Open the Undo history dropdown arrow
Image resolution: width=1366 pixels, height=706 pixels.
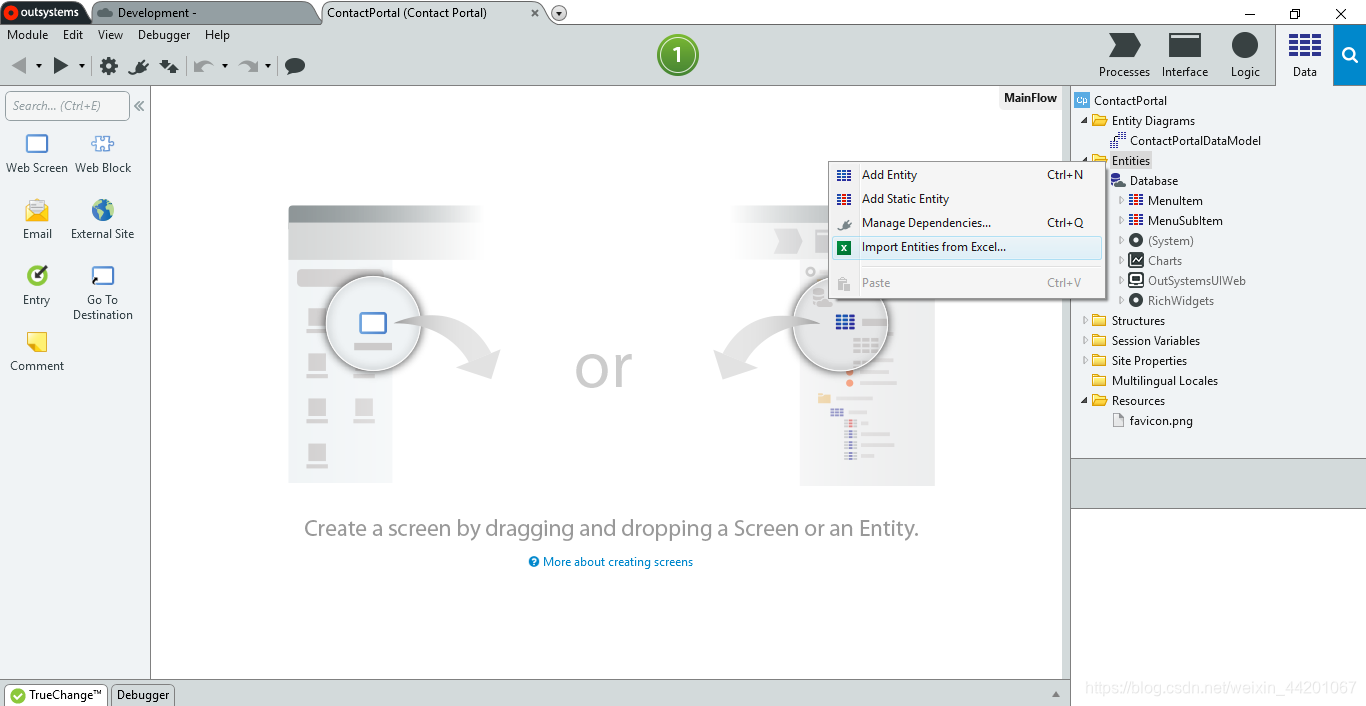225,66
